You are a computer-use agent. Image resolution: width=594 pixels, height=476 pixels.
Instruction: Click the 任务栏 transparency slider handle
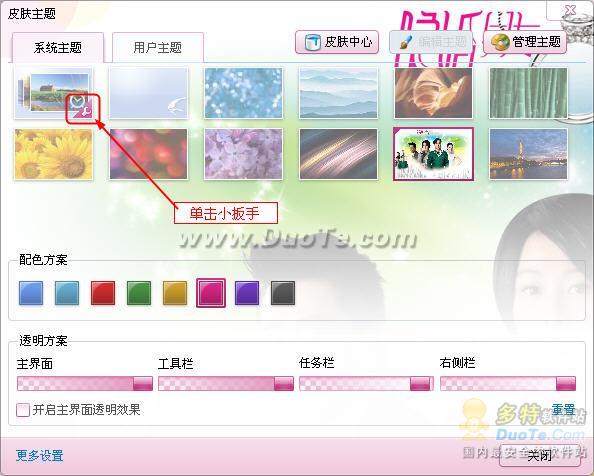420,383
